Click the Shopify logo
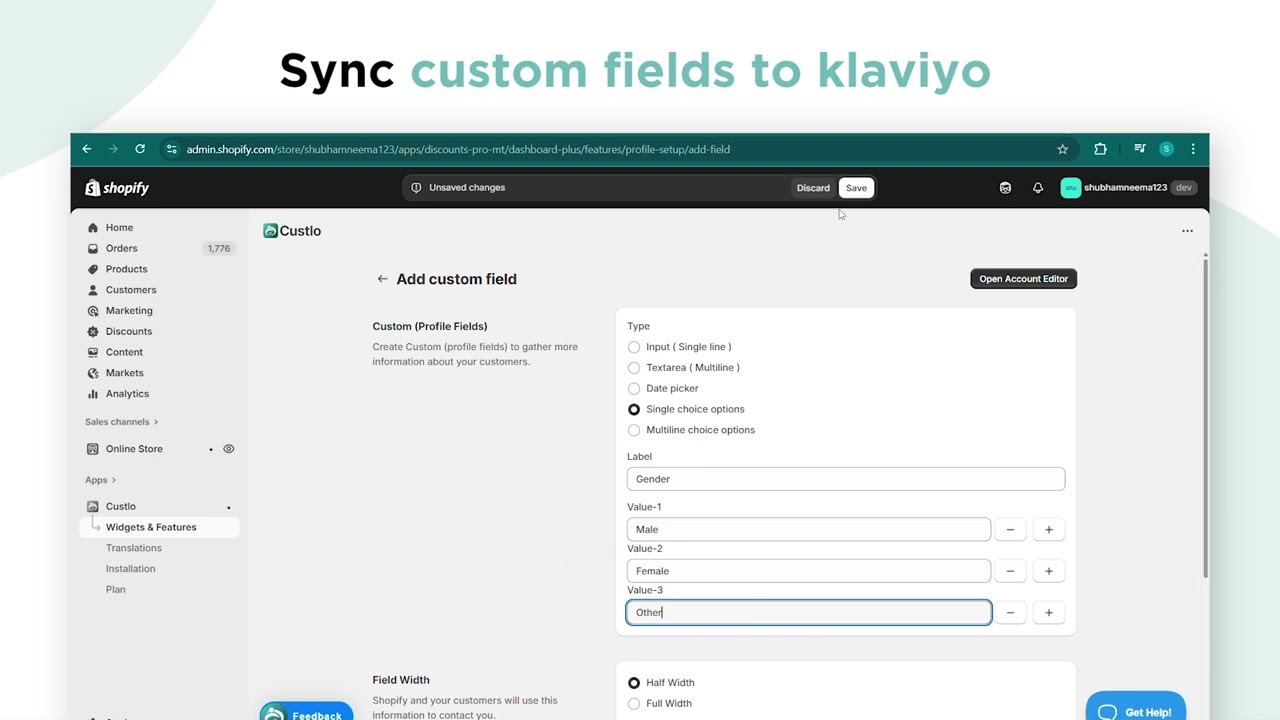Viewport: 1280px width, 720px height. [x=117, y=188]
